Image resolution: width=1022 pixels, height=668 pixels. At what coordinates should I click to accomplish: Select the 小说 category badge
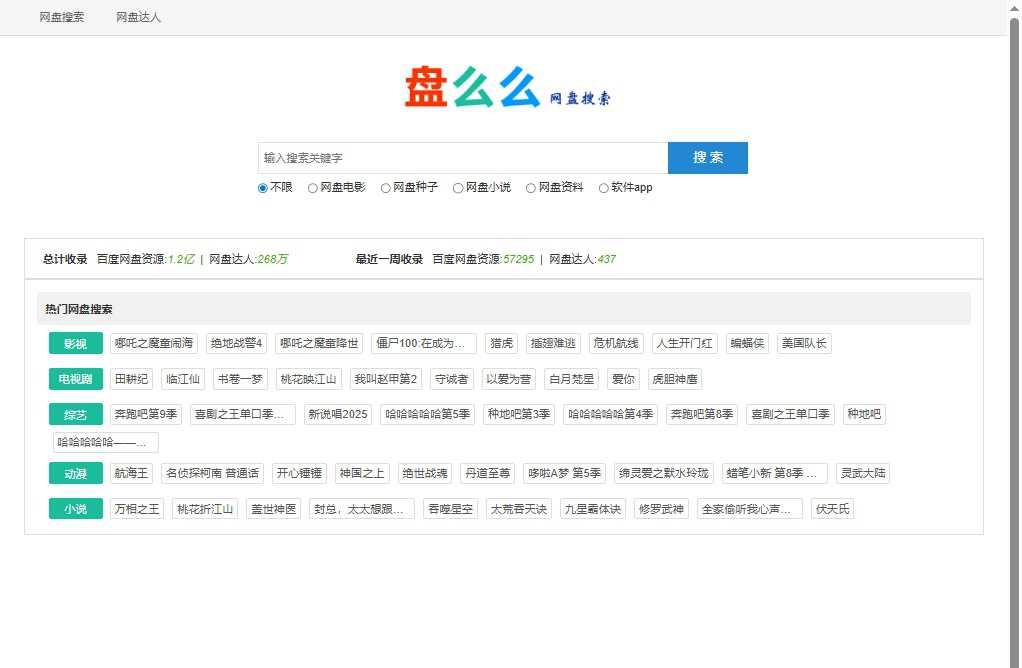[75, 508]
